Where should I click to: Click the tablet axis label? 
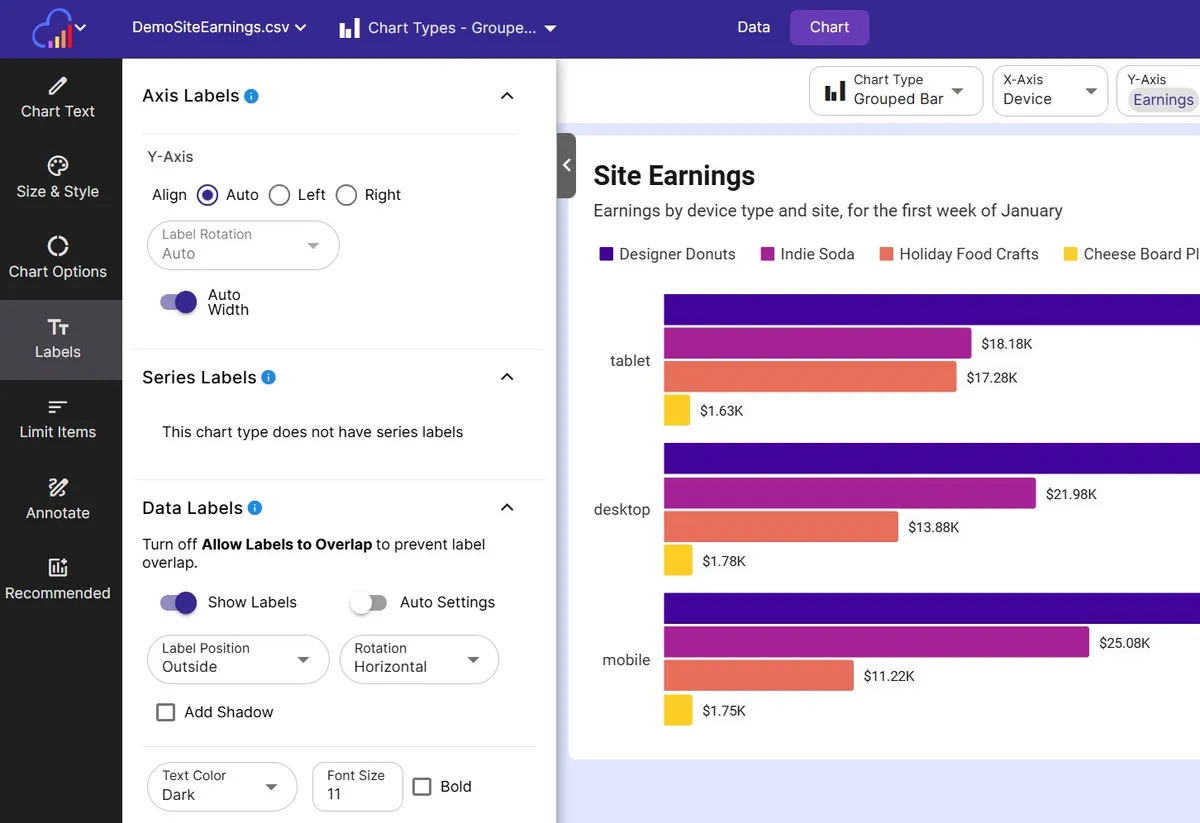point(630,360)
